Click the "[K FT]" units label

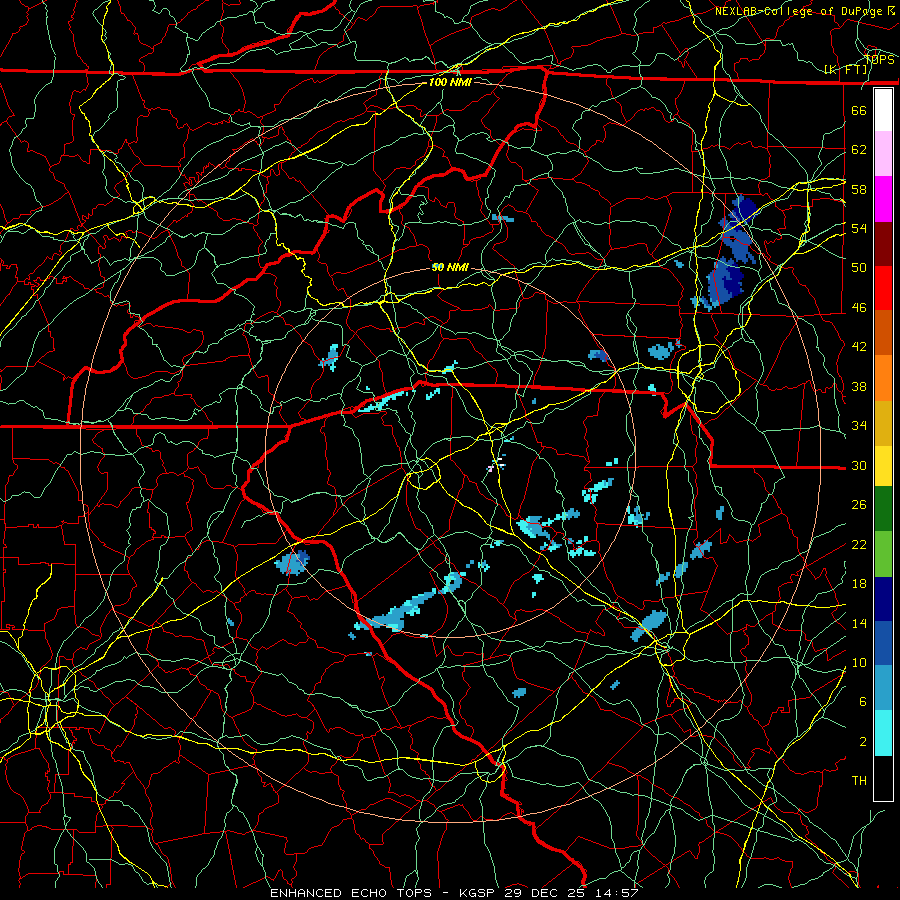tap(846, 70)
